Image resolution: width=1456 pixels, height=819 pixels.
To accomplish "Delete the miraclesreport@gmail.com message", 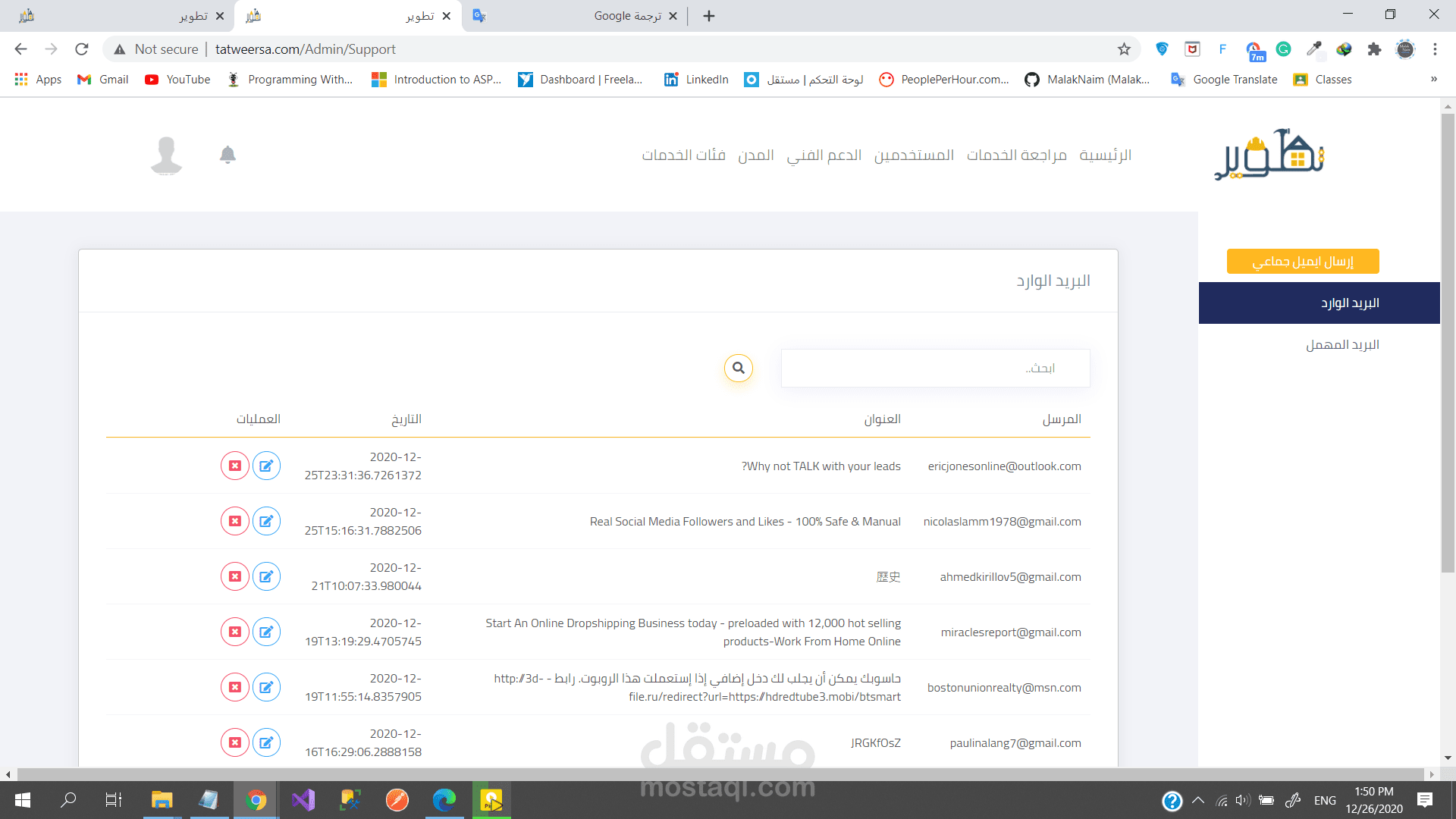I will coord(235,632).
